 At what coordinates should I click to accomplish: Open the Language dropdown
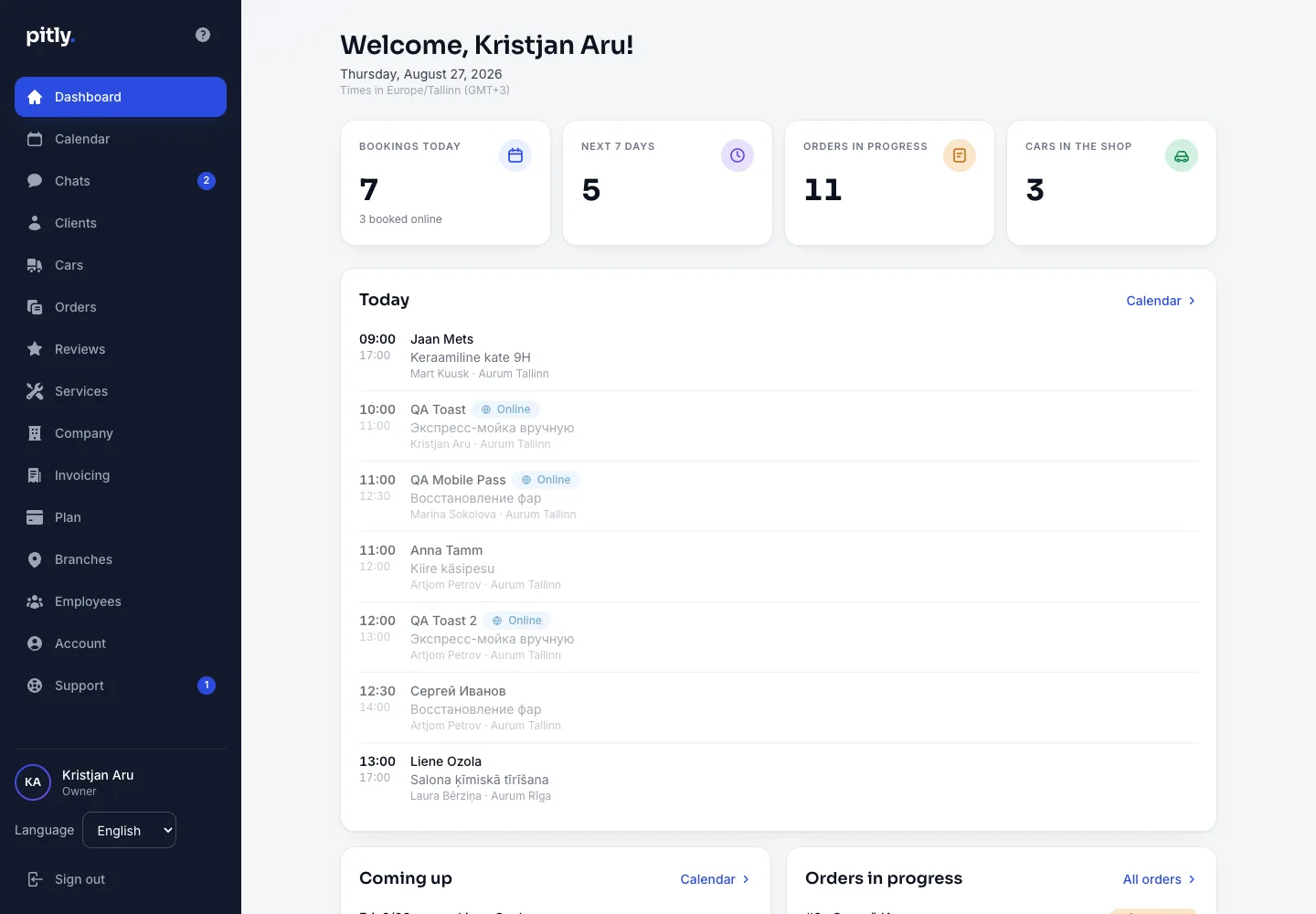click(129, 830)
